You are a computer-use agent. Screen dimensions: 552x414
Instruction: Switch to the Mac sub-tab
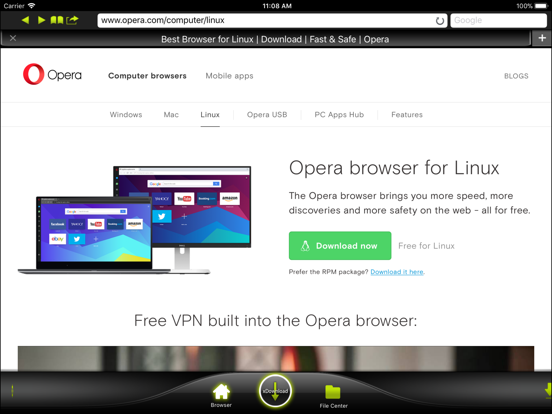pos(171,115)
